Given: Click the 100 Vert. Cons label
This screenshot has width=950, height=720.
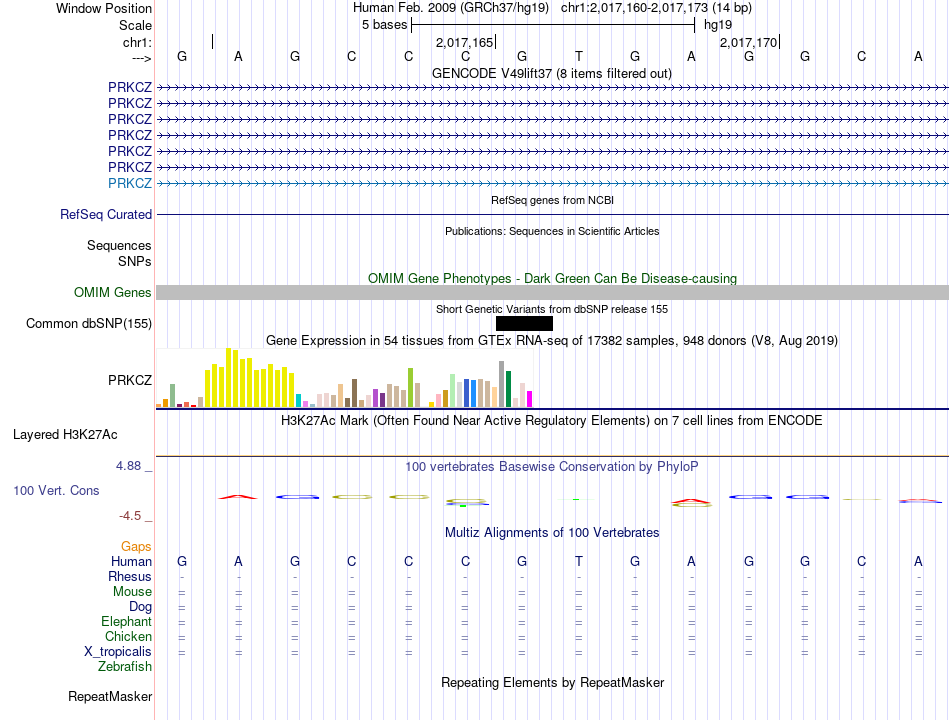Looking at the screenshot, I should (56, 490).
